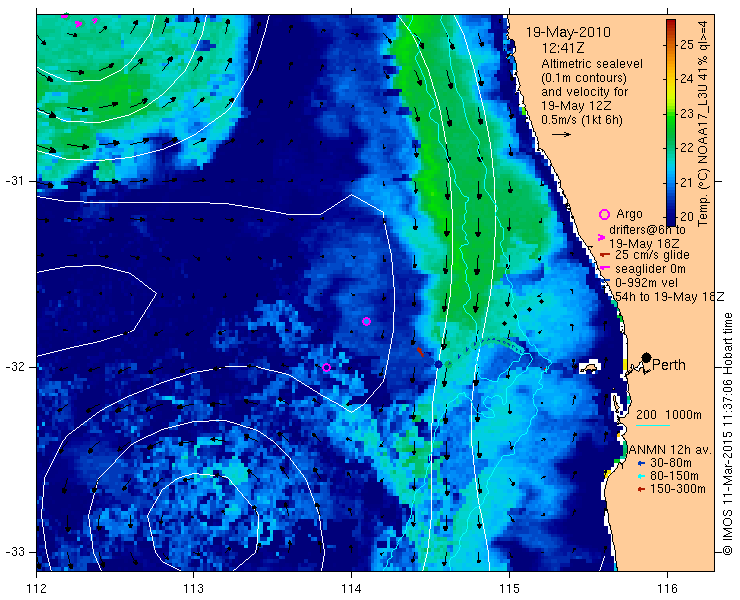740x600 pixels.
Task: Click the cyan arrow beside '80-150m'
Action: click(641, 476)
